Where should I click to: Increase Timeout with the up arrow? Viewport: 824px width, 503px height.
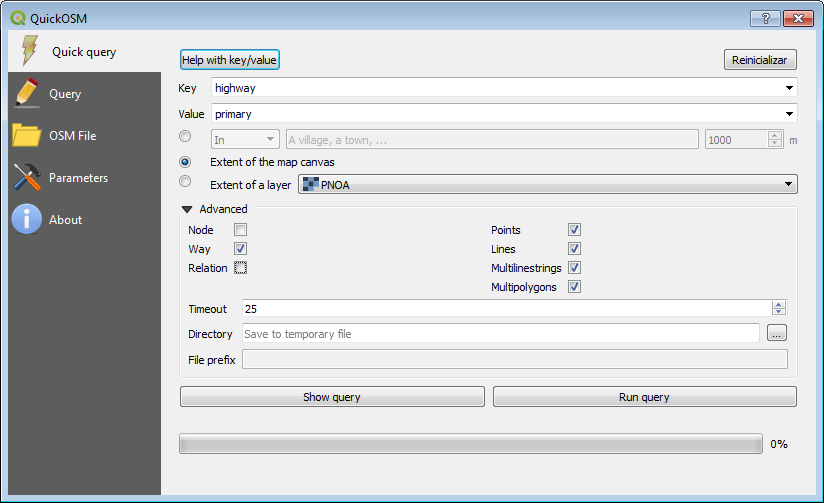click(779, 305)
